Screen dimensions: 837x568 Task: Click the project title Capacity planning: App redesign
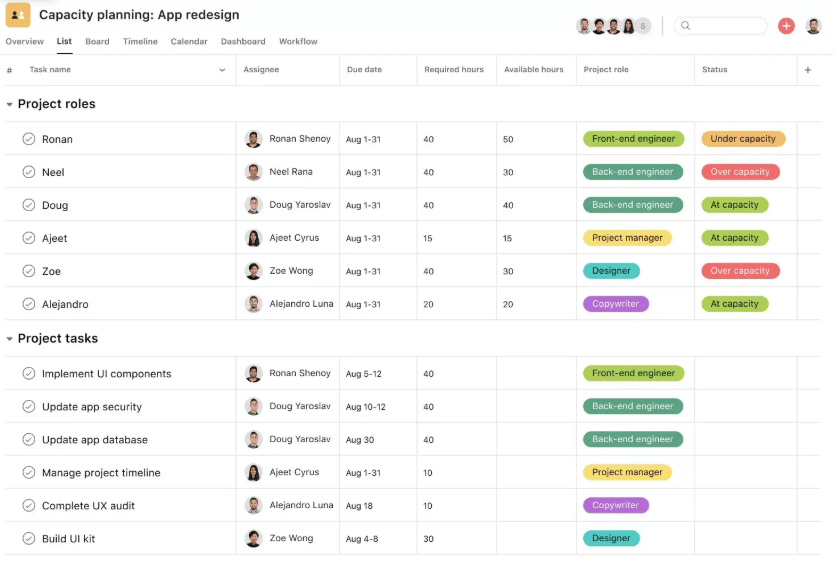tap(139, 15)
